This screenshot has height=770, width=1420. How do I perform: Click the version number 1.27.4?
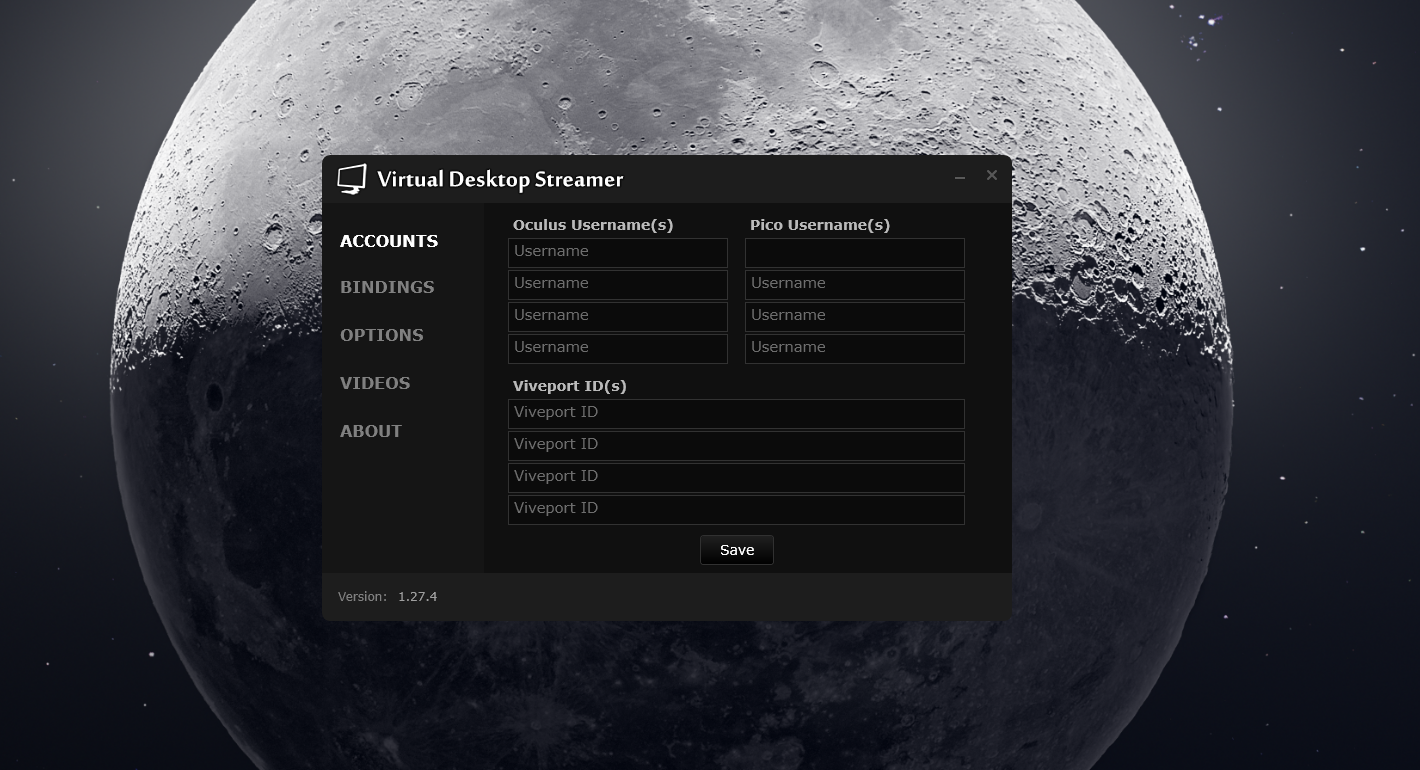pyautogui.click(x=418, y=596)
